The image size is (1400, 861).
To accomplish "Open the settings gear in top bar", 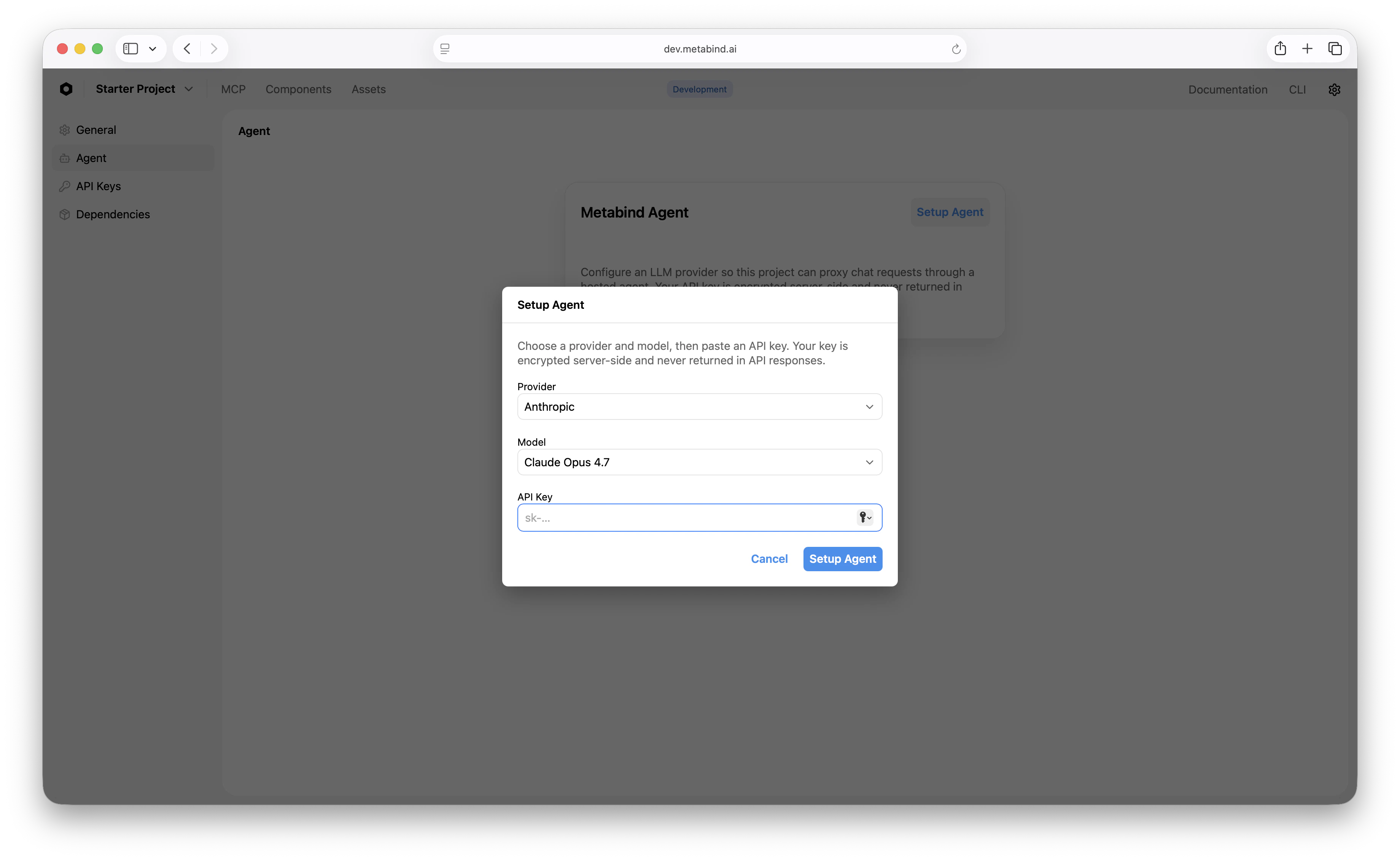I will (x=1334, y=89).
